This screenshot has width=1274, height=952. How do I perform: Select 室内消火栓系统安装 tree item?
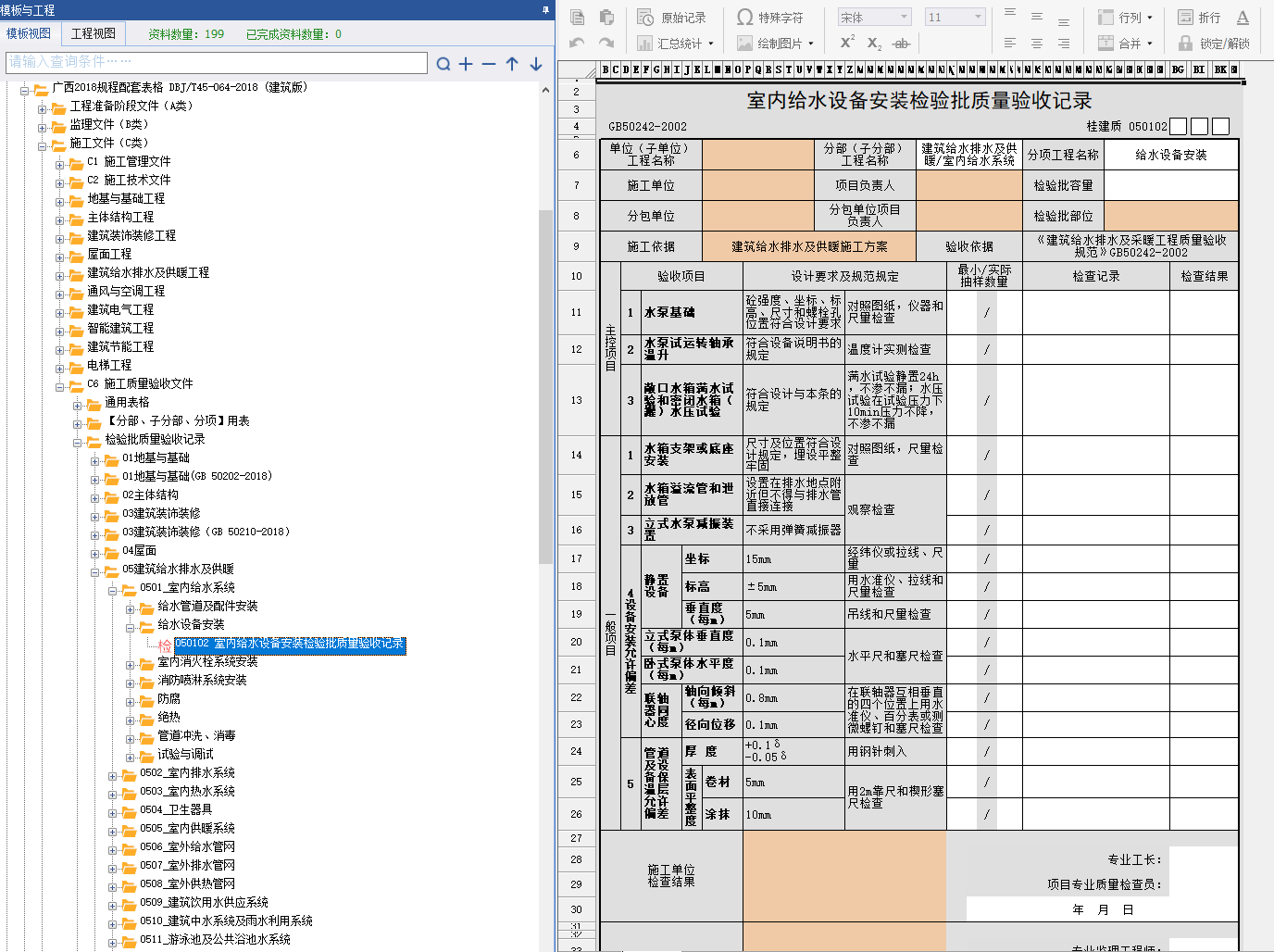(207, 661)
